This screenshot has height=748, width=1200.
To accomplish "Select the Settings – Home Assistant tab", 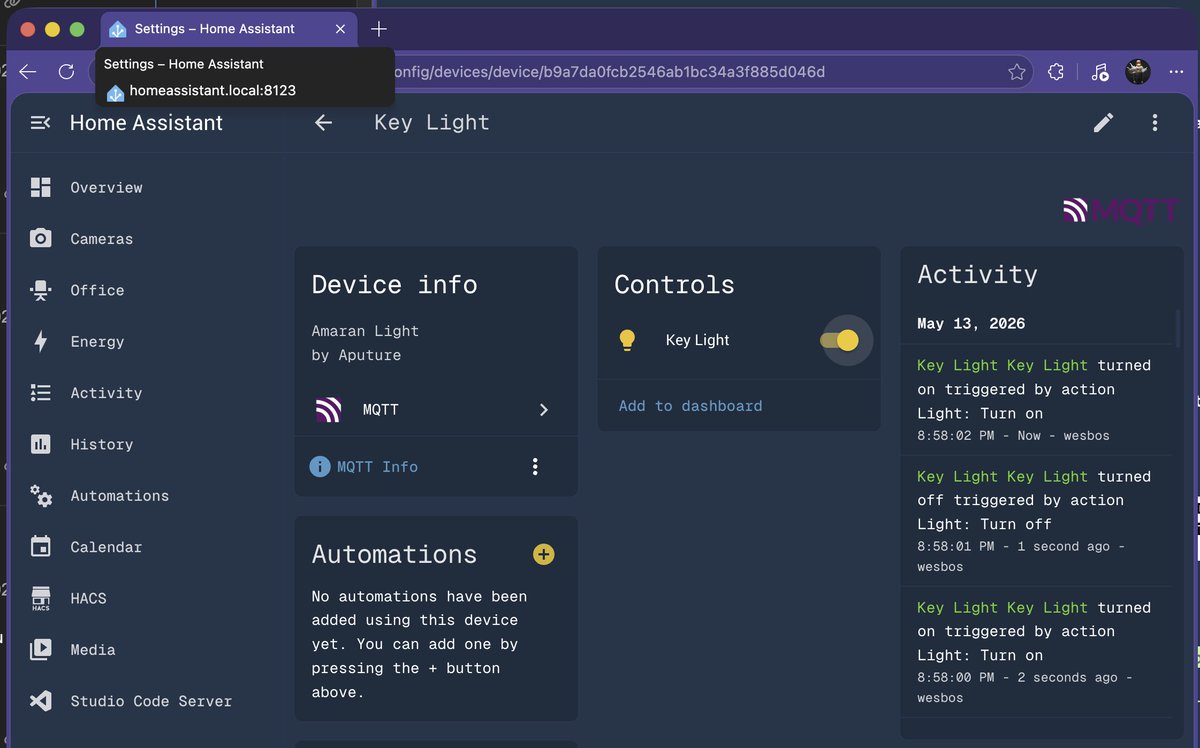I will pyautogui.click(x=228, y=29).
